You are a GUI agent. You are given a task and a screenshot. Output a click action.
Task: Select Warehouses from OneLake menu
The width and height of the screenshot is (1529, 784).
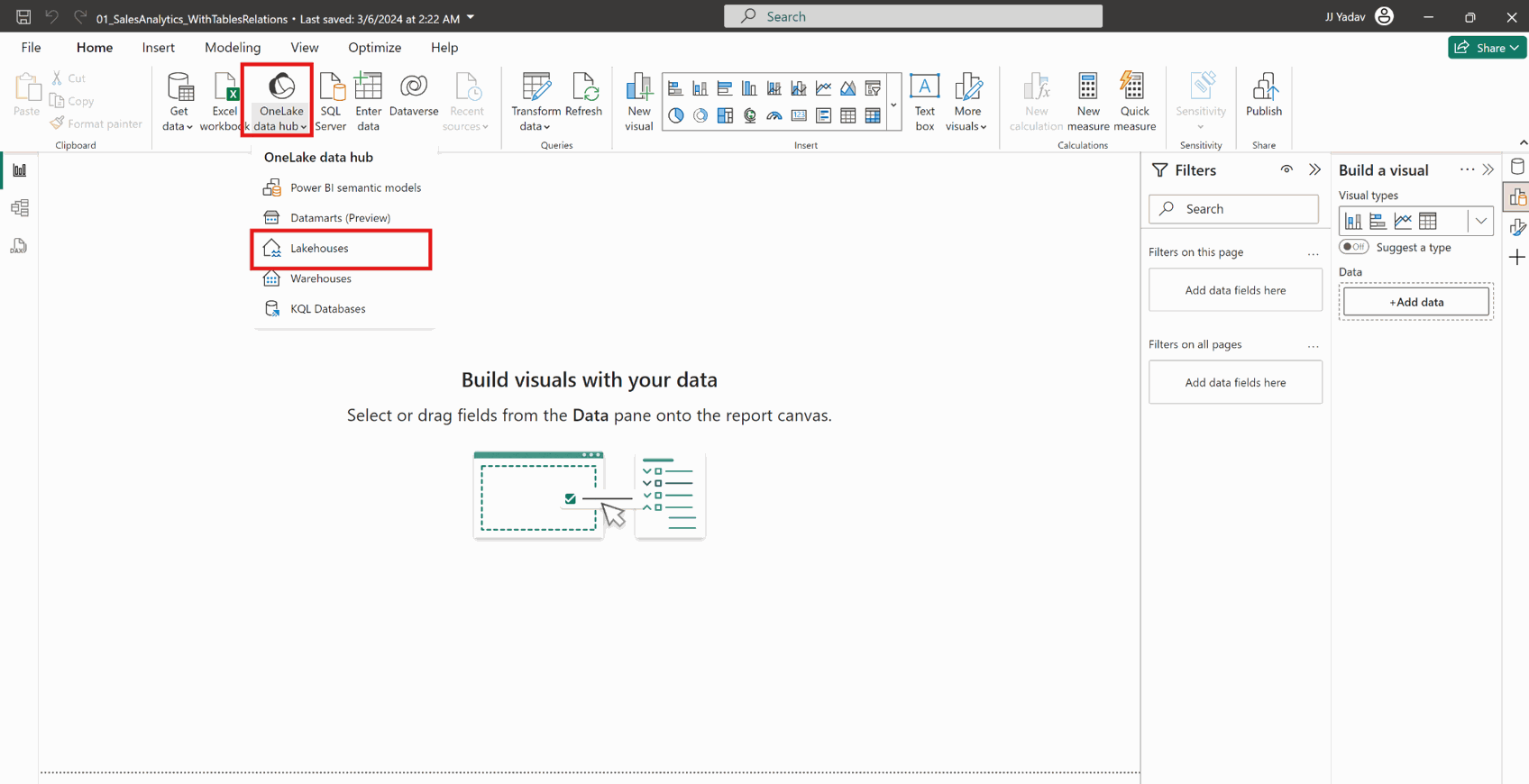(x=343, y=278)
